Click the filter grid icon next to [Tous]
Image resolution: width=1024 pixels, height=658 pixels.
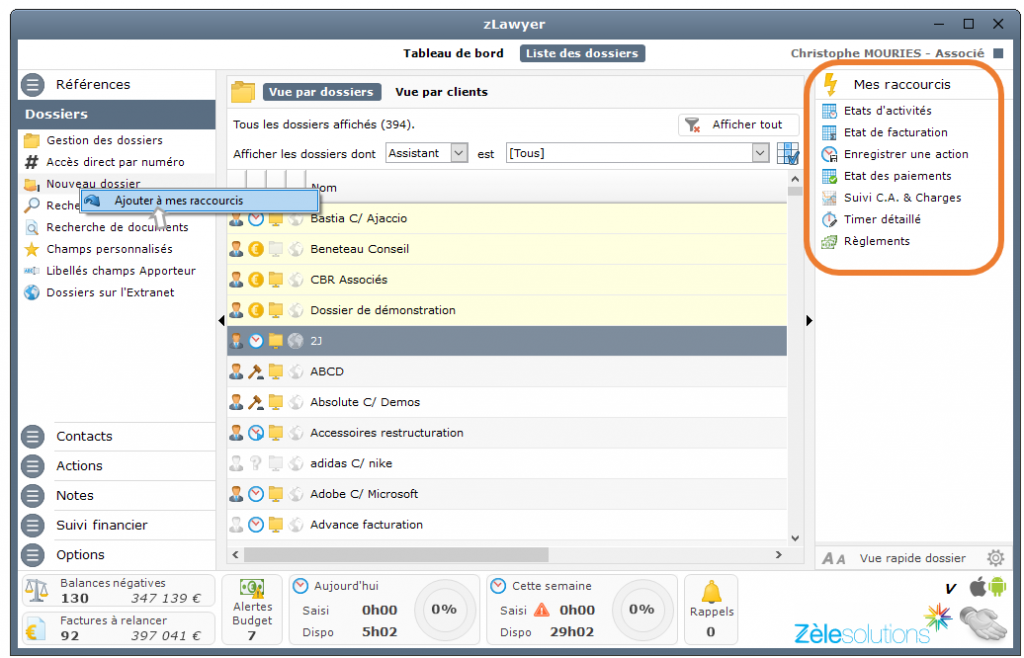(788, 154)
